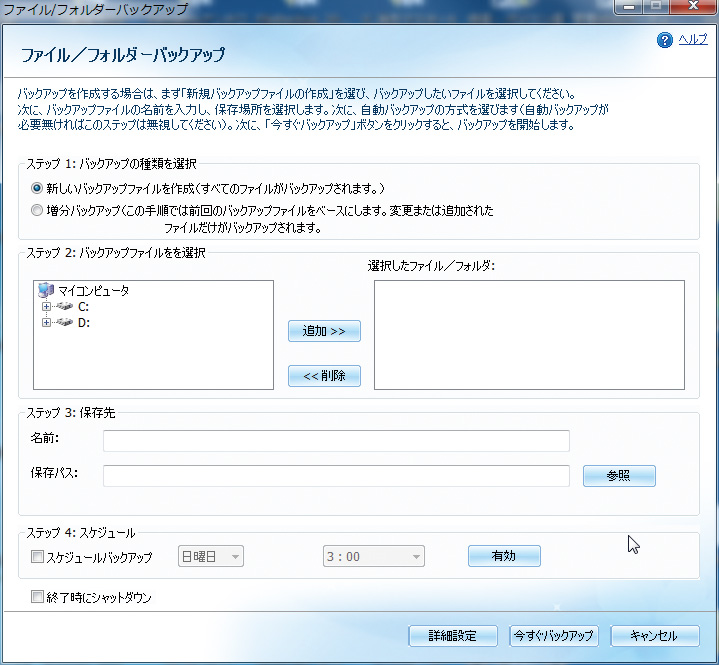Click 今すぐバックアップ button
Screen dimensions: 719x665
pyautogui.click(x=553, y=636)
